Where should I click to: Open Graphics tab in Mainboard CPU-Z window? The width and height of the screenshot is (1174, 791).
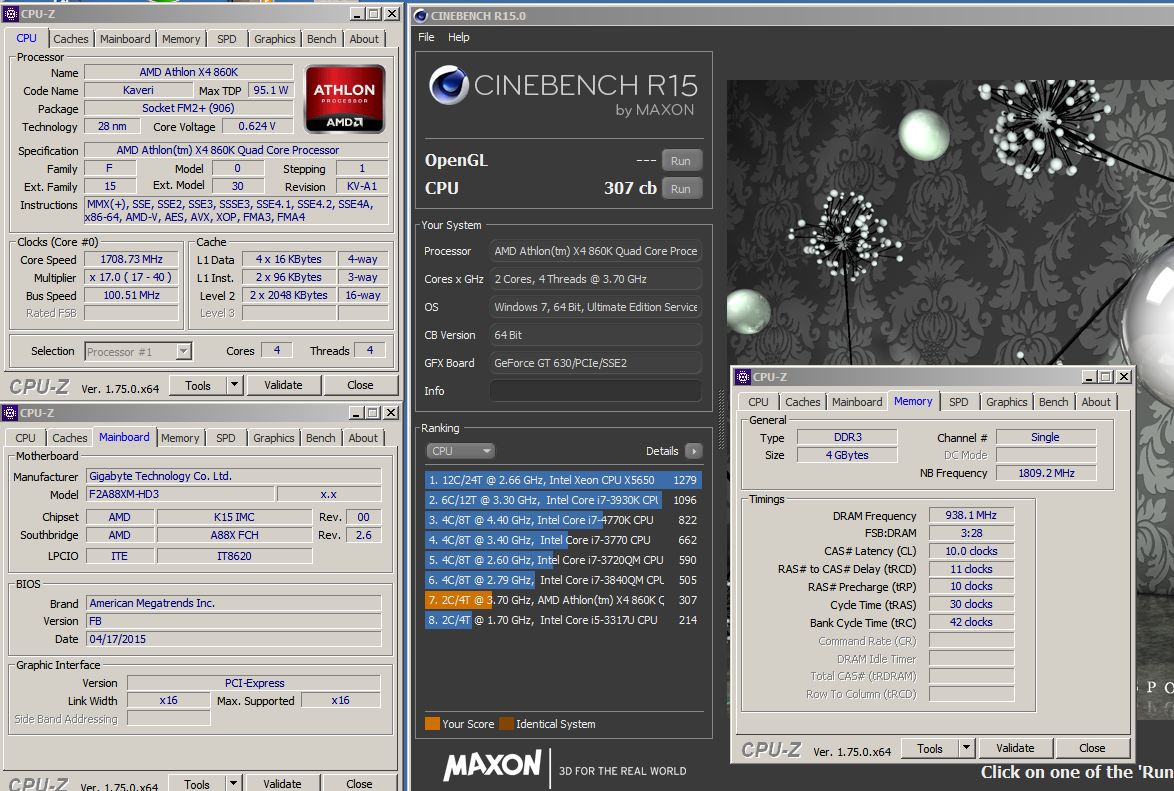273,438
